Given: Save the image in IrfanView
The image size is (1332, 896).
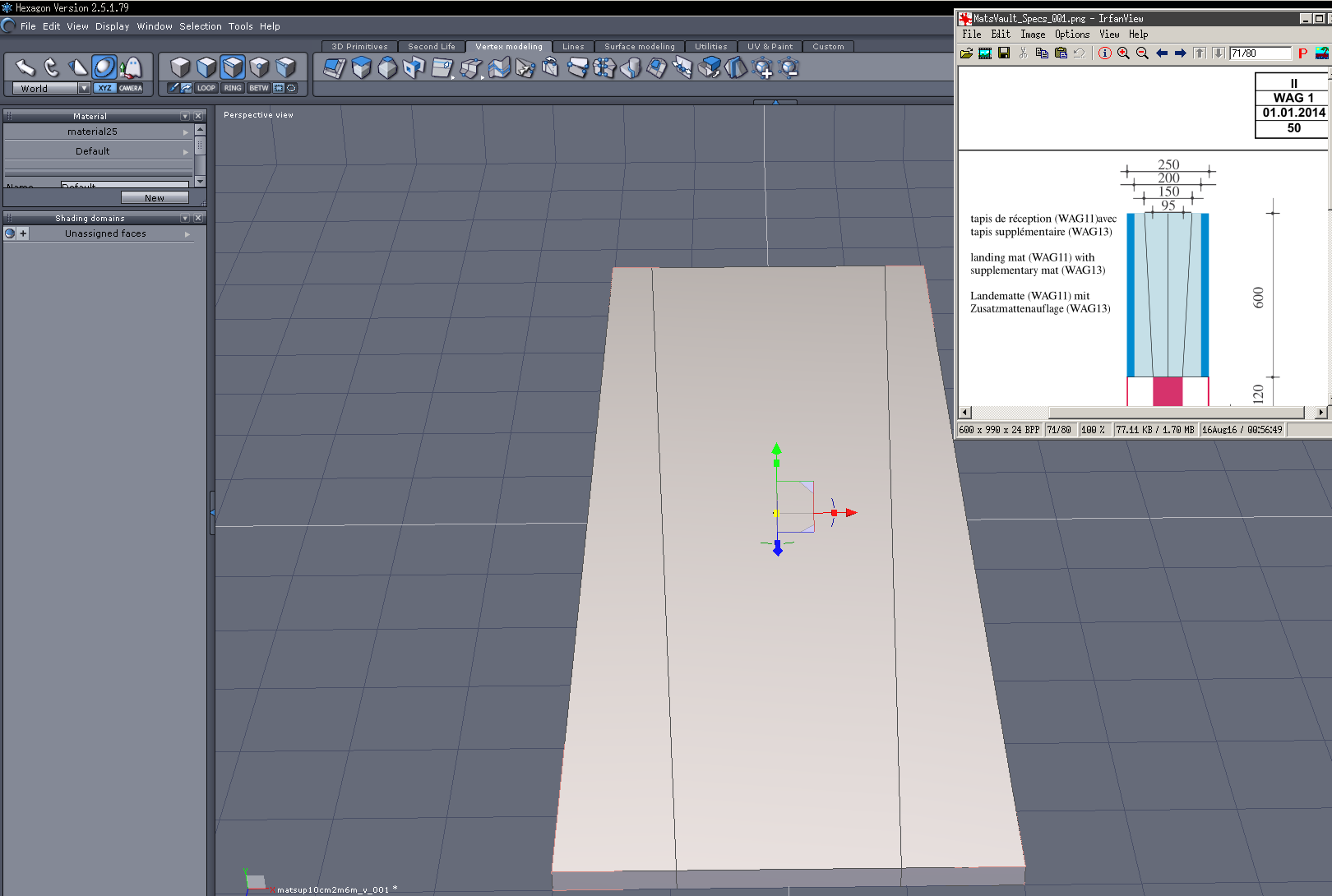Looking at the screenshot, I should click(1004, 53).
